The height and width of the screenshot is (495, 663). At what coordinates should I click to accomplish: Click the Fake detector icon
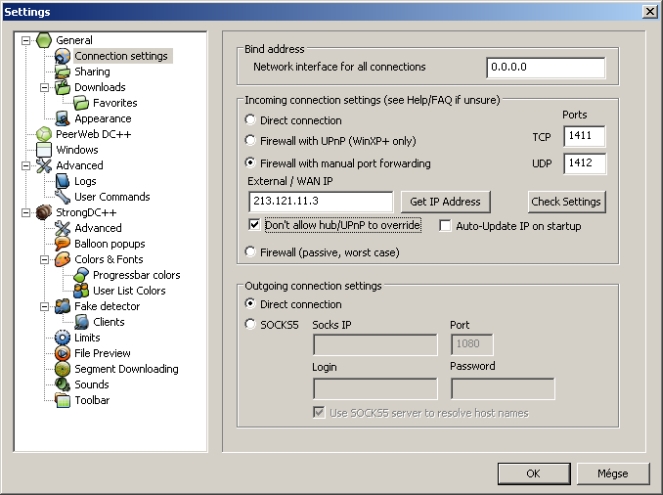pos(62,307)
